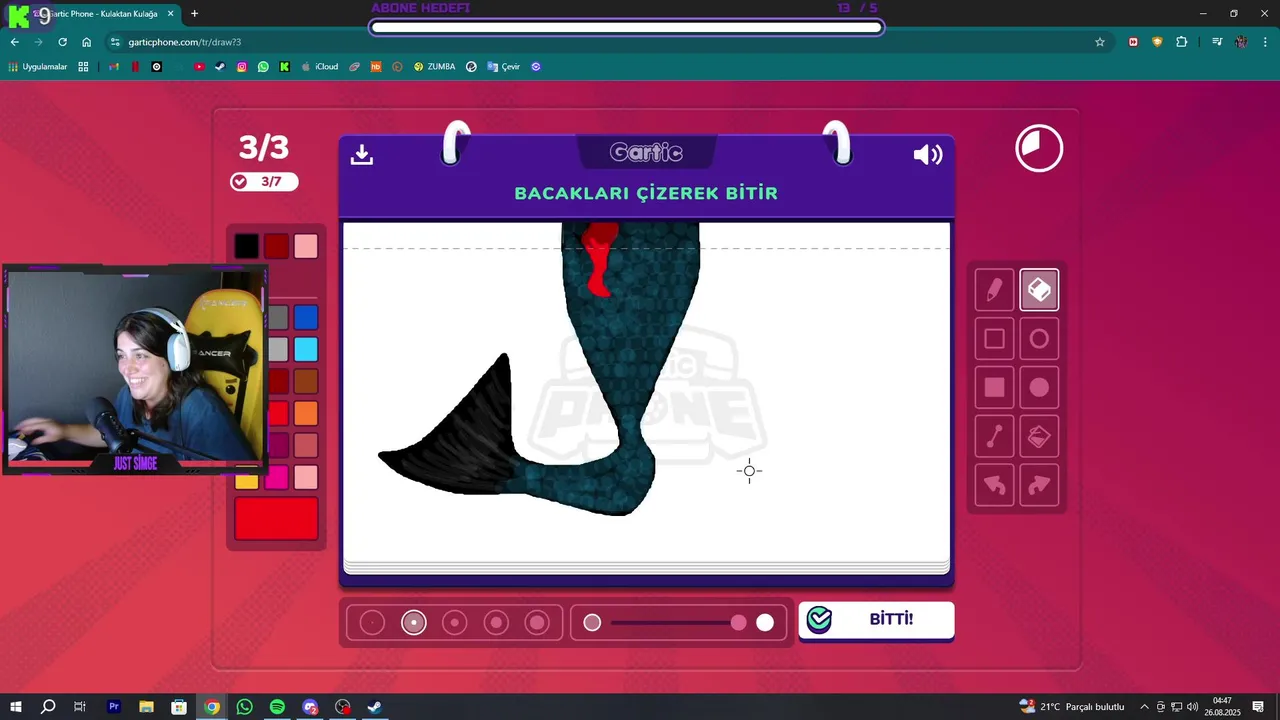Select the brown palette color
The width and height of the screenshot is (1280, 720).
click(306, 381)
